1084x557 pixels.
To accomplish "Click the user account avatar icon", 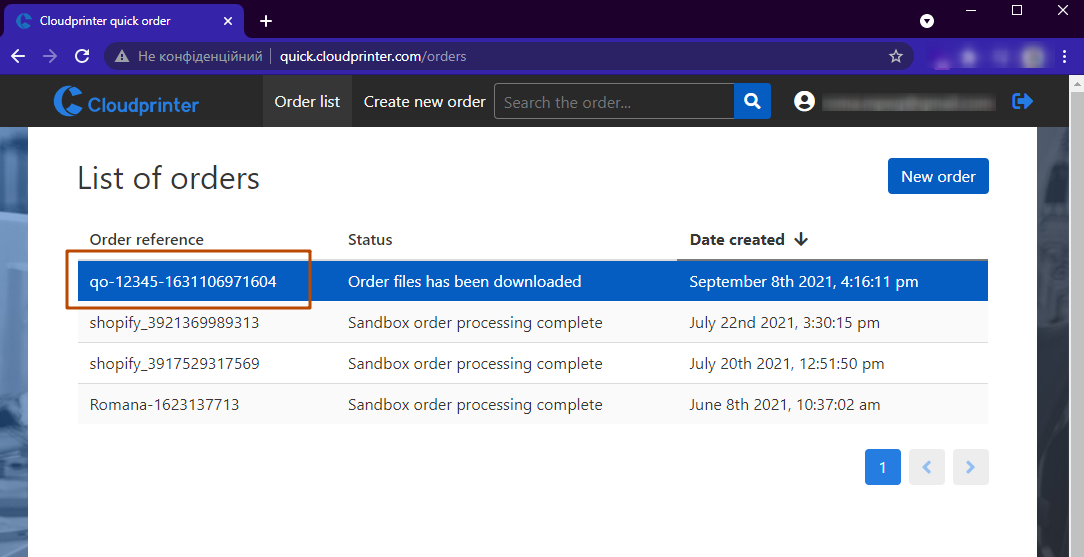I will (804, 102).
